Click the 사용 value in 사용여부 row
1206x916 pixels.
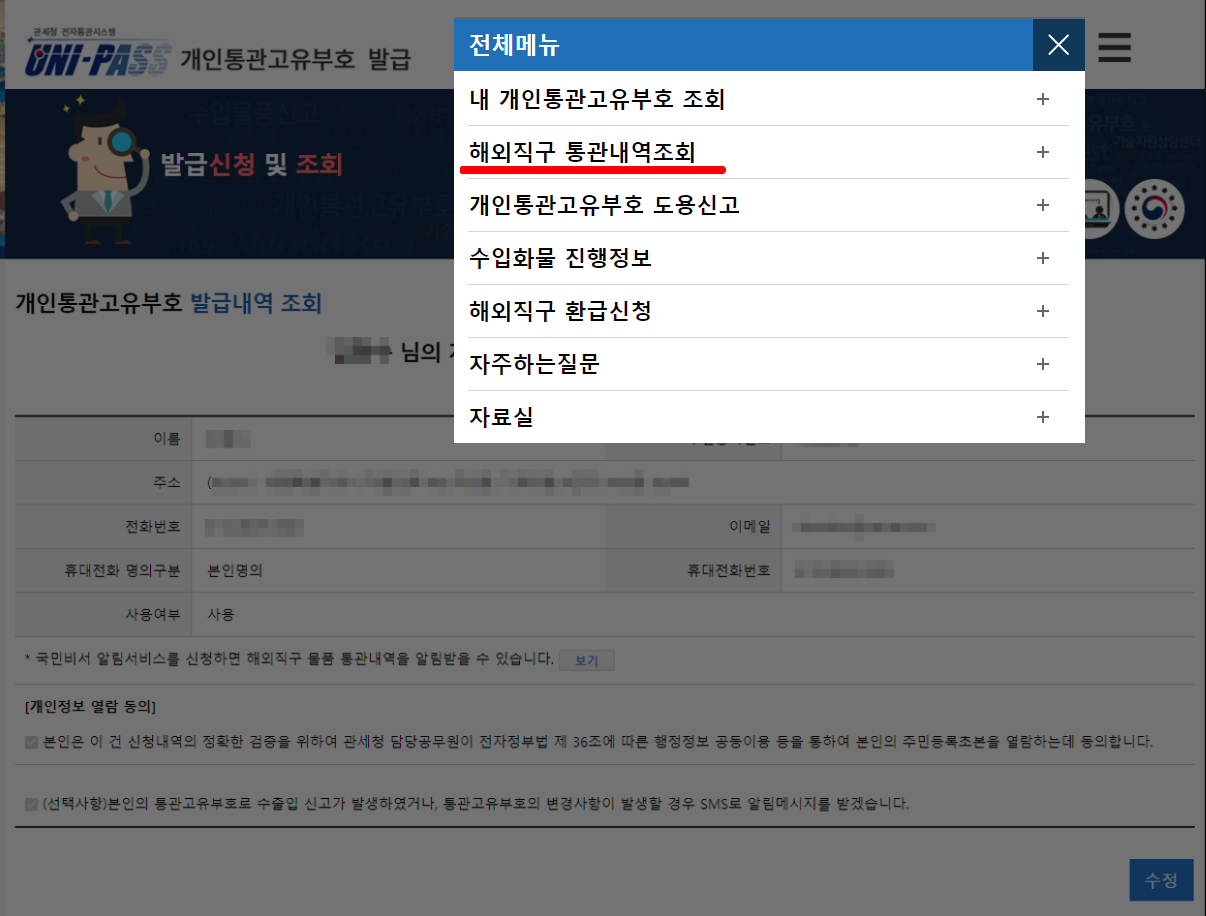(x=221, y=614)
